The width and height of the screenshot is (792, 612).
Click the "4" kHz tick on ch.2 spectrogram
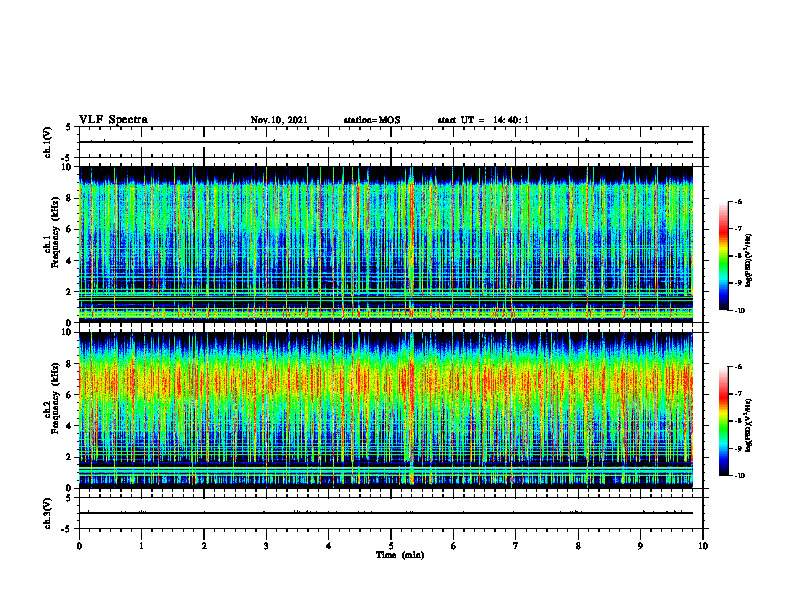pyautogui.click(x=70, y=426)
